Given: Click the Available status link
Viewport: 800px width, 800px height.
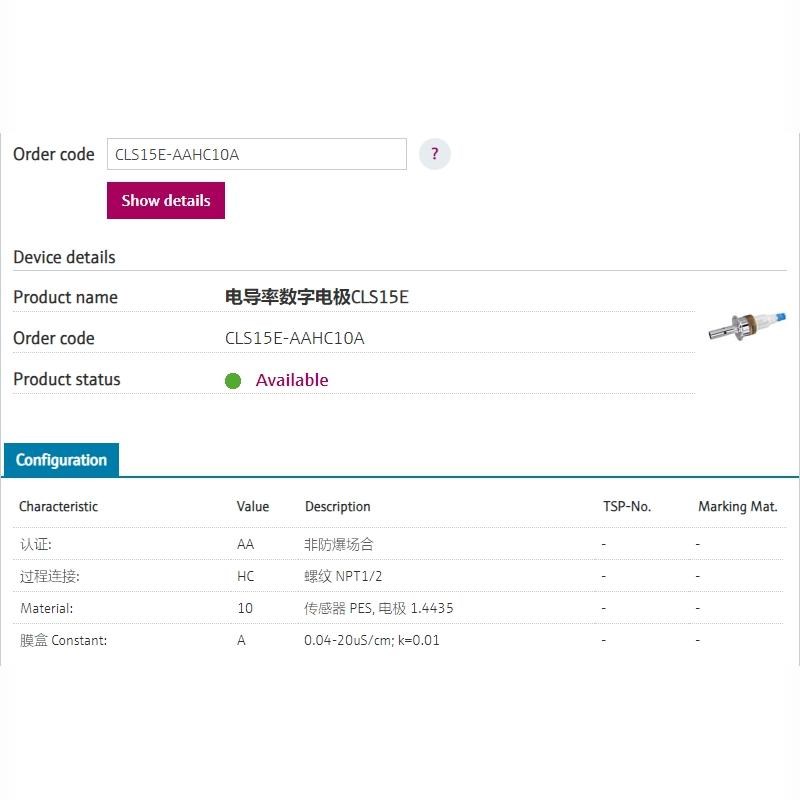Looking at the screenshot, I should pyautogui.click(x=292, y=380).
